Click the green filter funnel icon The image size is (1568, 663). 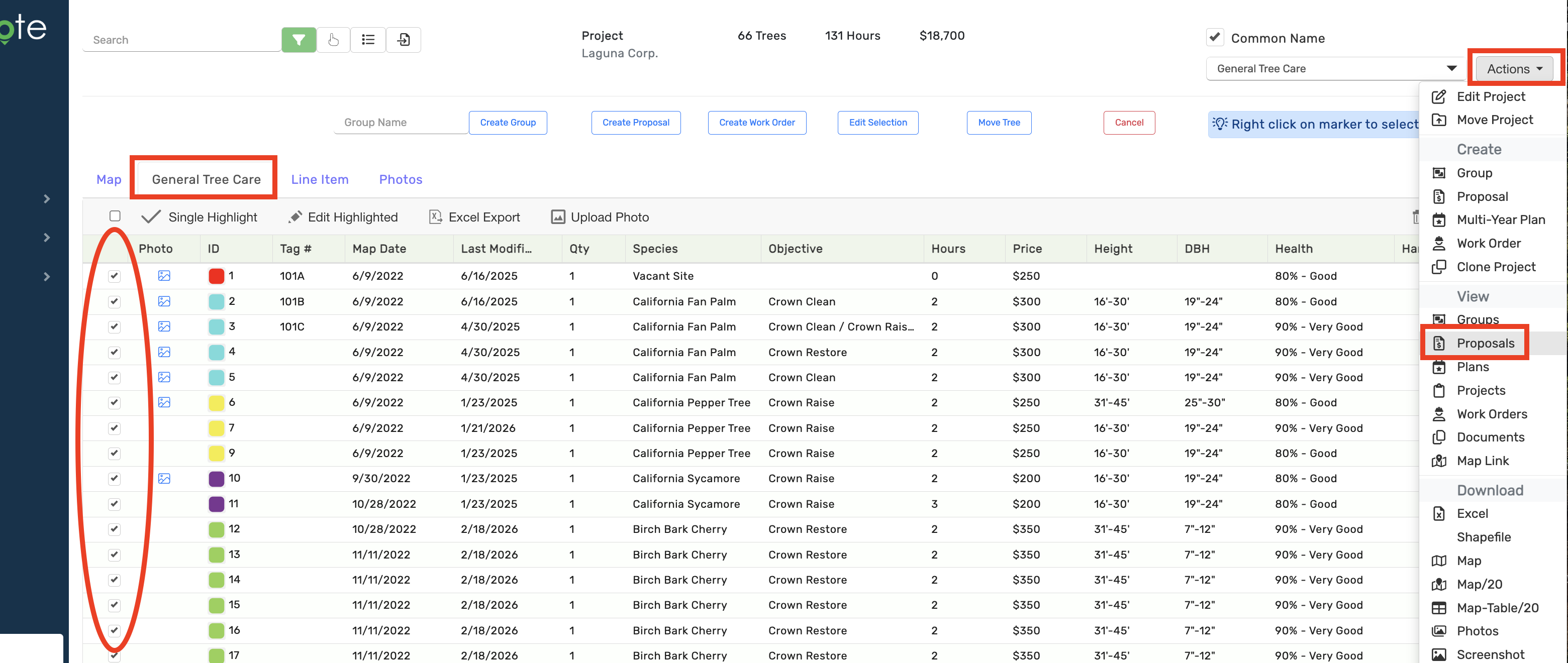point(298,40)
